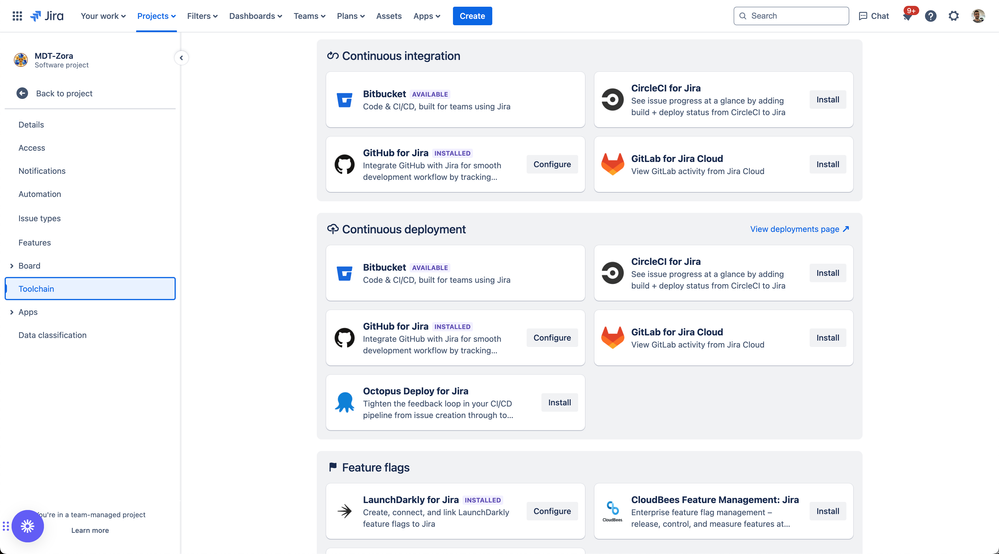999x554 pixels.
Task: Click the LaunchDarkly arrow icon
Action: [345, 511]
